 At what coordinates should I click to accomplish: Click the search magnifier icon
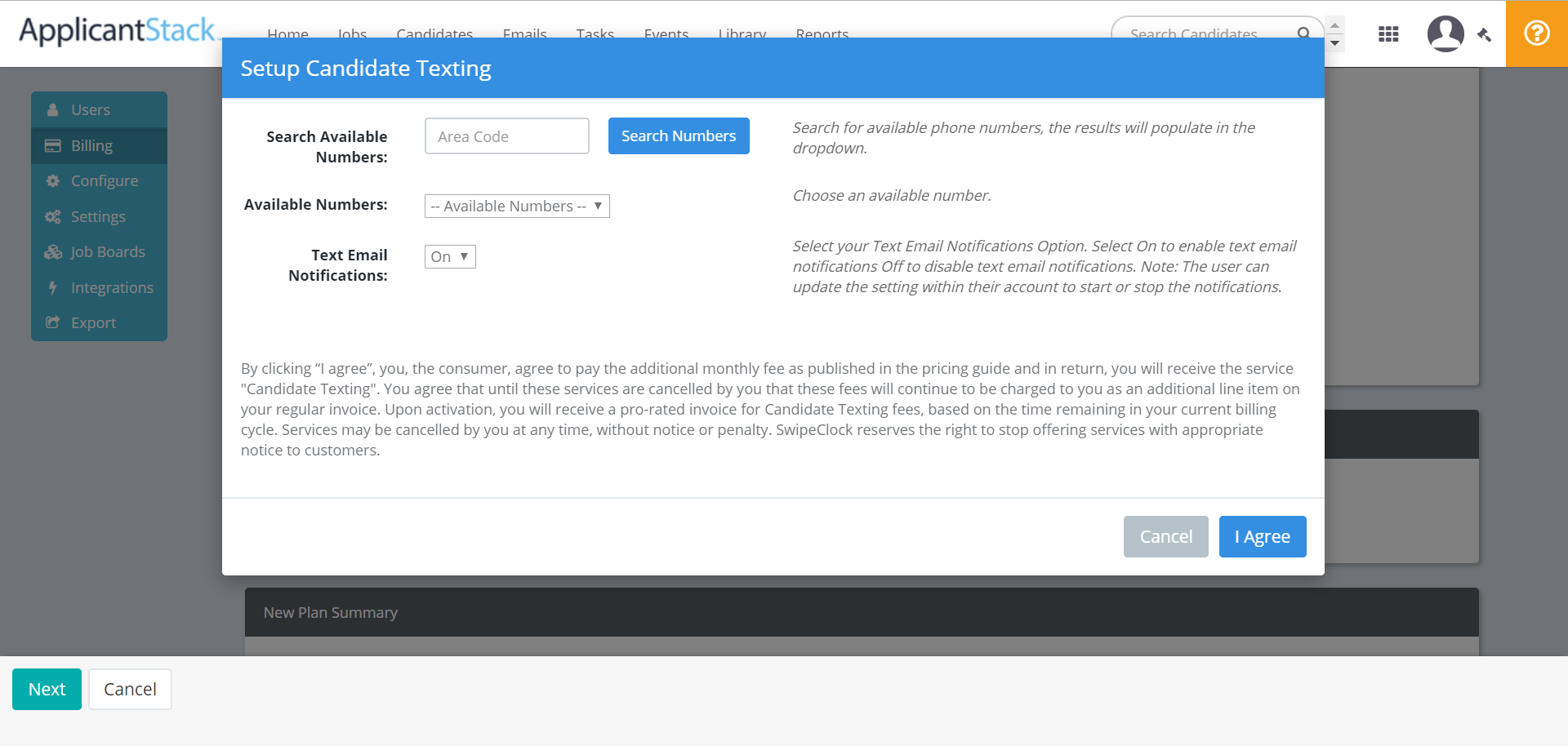pos(1303,33)
